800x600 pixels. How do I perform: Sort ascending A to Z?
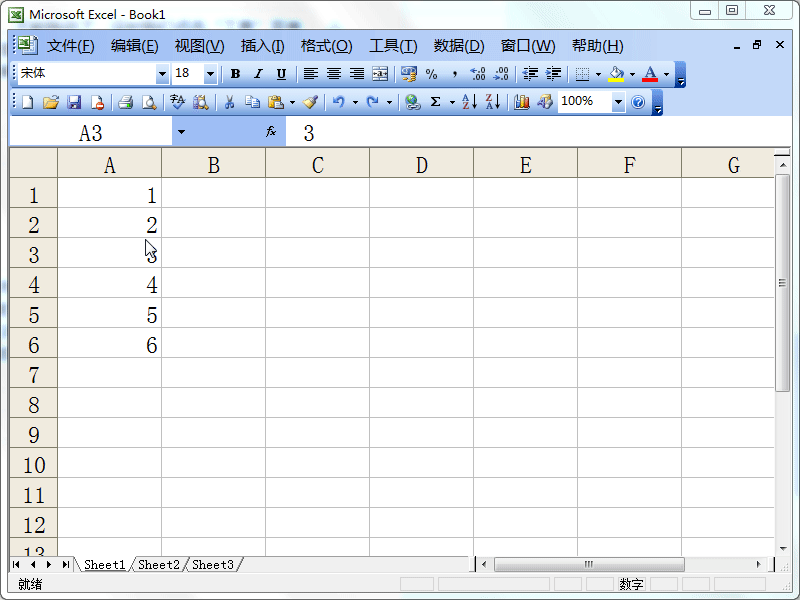click(469, 102)
